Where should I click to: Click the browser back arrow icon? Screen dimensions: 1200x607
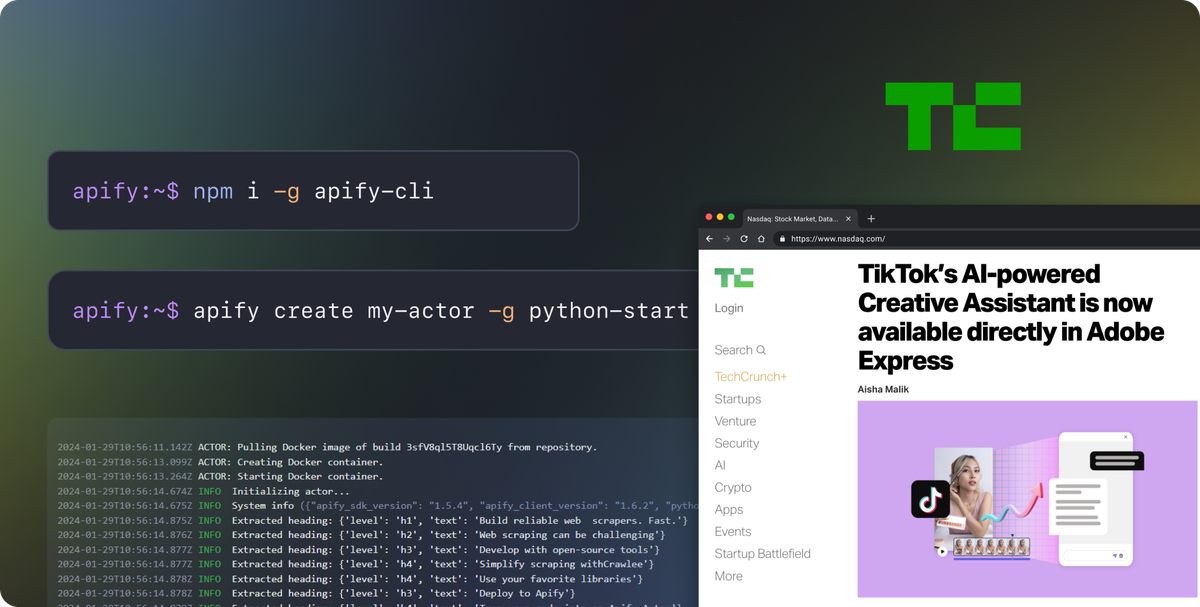710,238
